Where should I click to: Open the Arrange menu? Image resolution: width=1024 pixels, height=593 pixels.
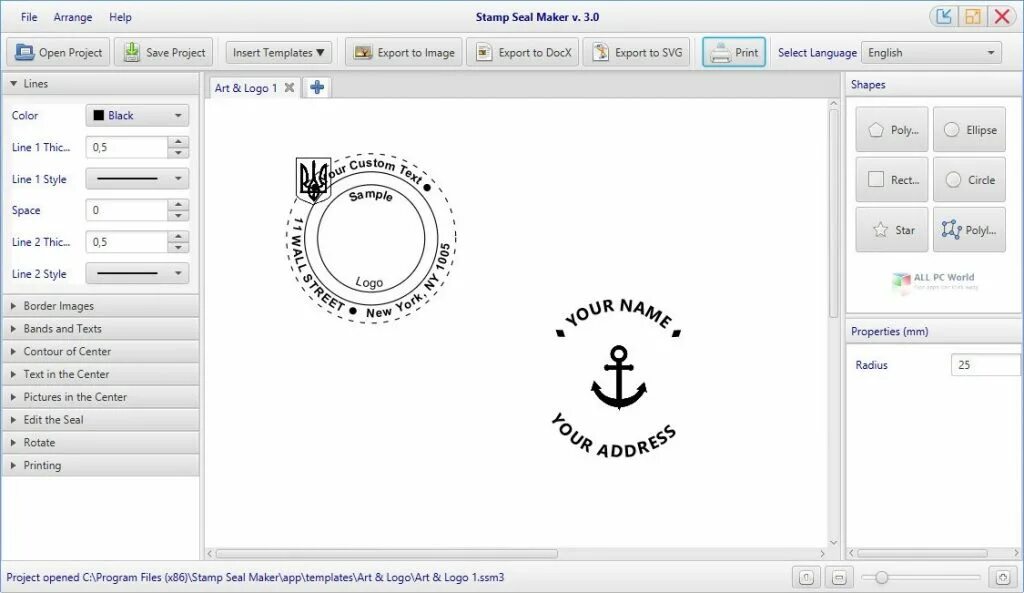[72, 17]
